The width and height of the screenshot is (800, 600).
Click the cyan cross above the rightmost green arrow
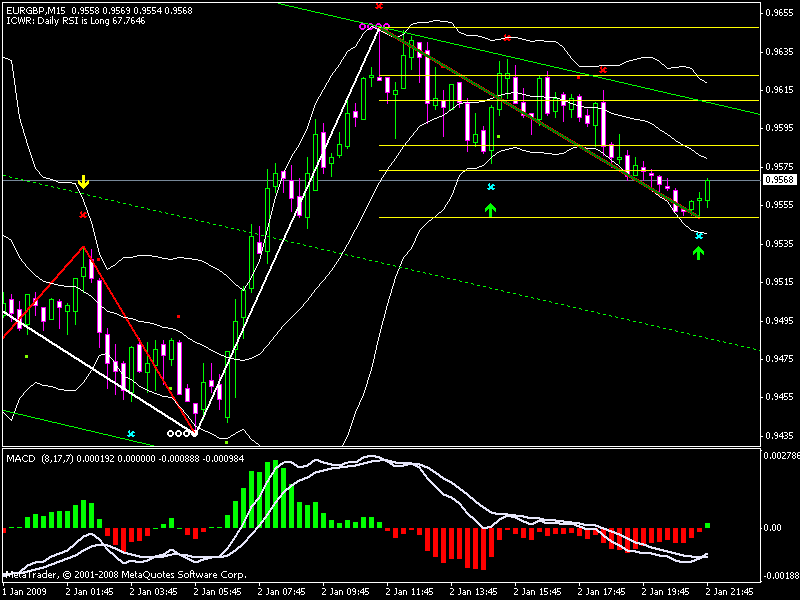[698, 235]
